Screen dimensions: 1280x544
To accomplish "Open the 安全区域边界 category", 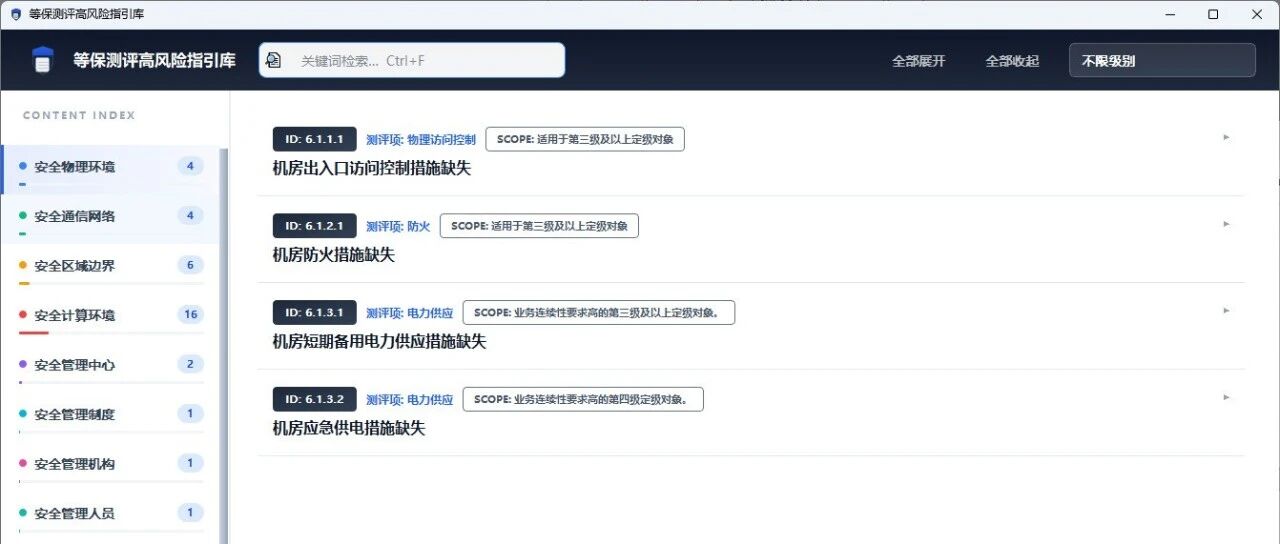I will [x=110, y=267].
